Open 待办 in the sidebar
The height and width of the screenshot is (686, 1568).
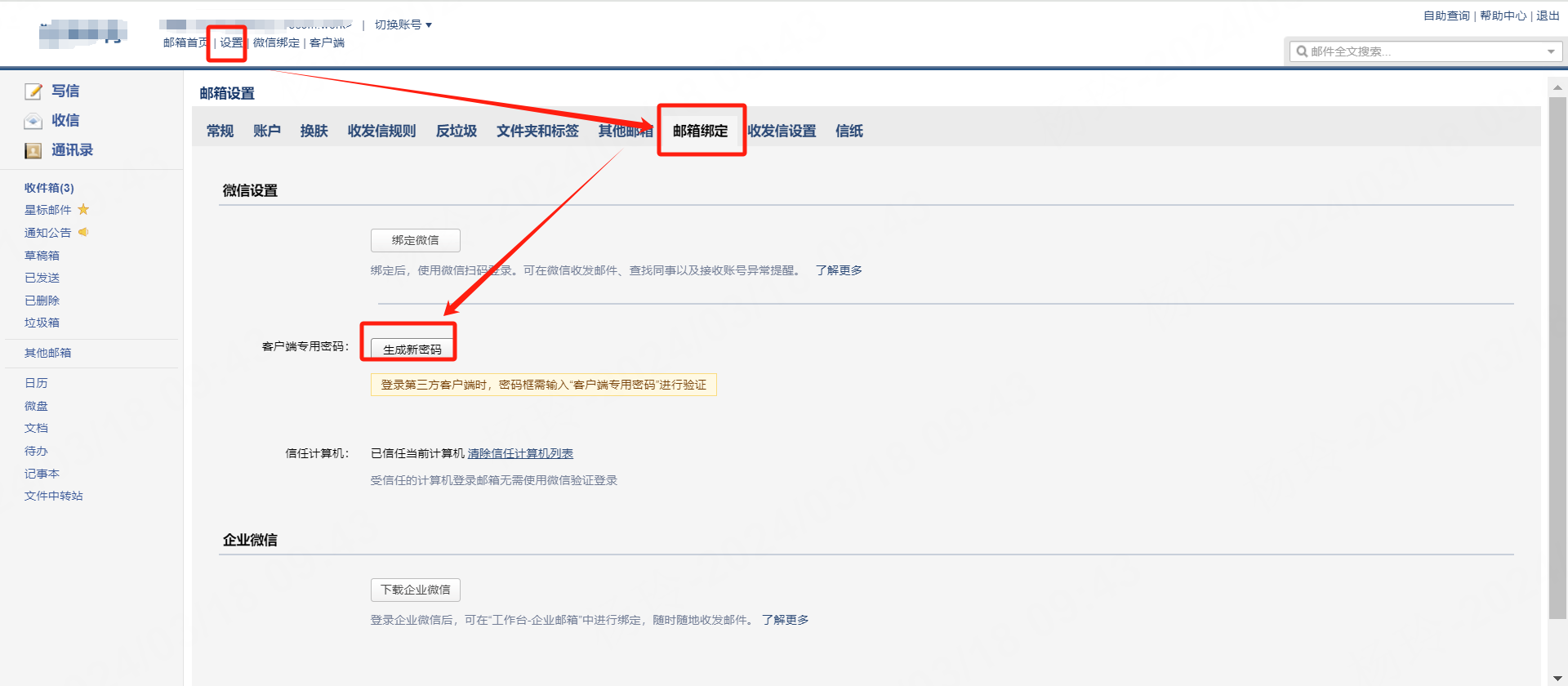[x=36, y=451]
